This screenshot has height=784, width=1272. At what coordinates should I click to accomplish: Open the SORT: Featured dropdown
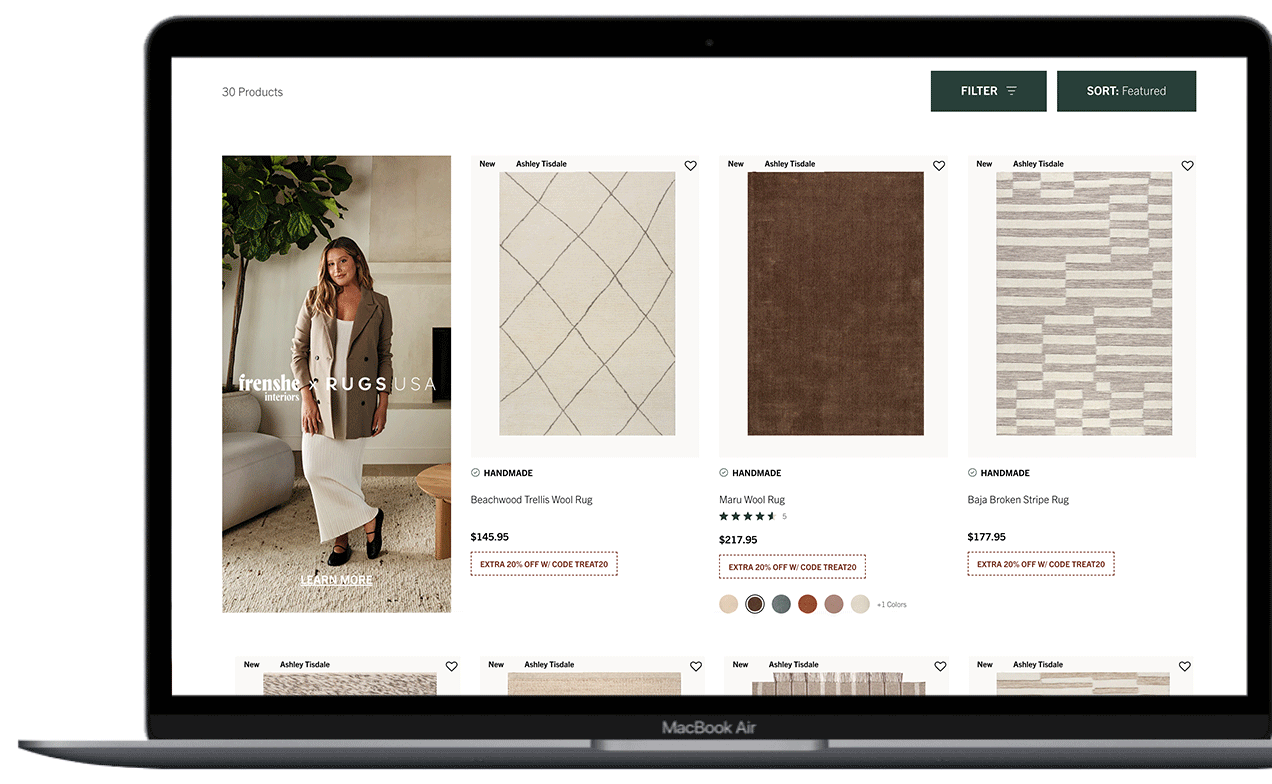(x=1126, y=91)
